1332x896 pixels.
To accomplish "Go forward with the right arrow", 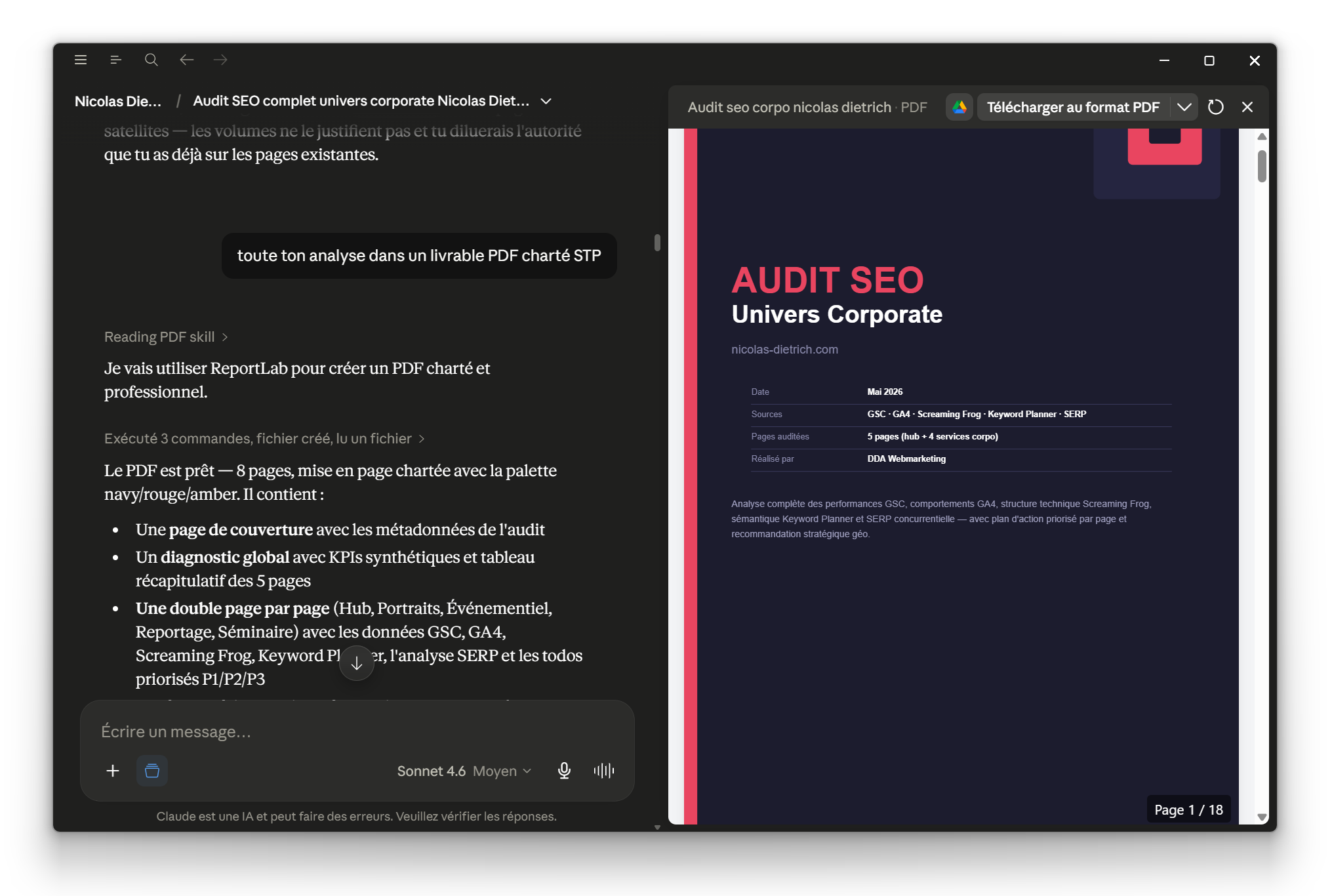I will (220, 60).
